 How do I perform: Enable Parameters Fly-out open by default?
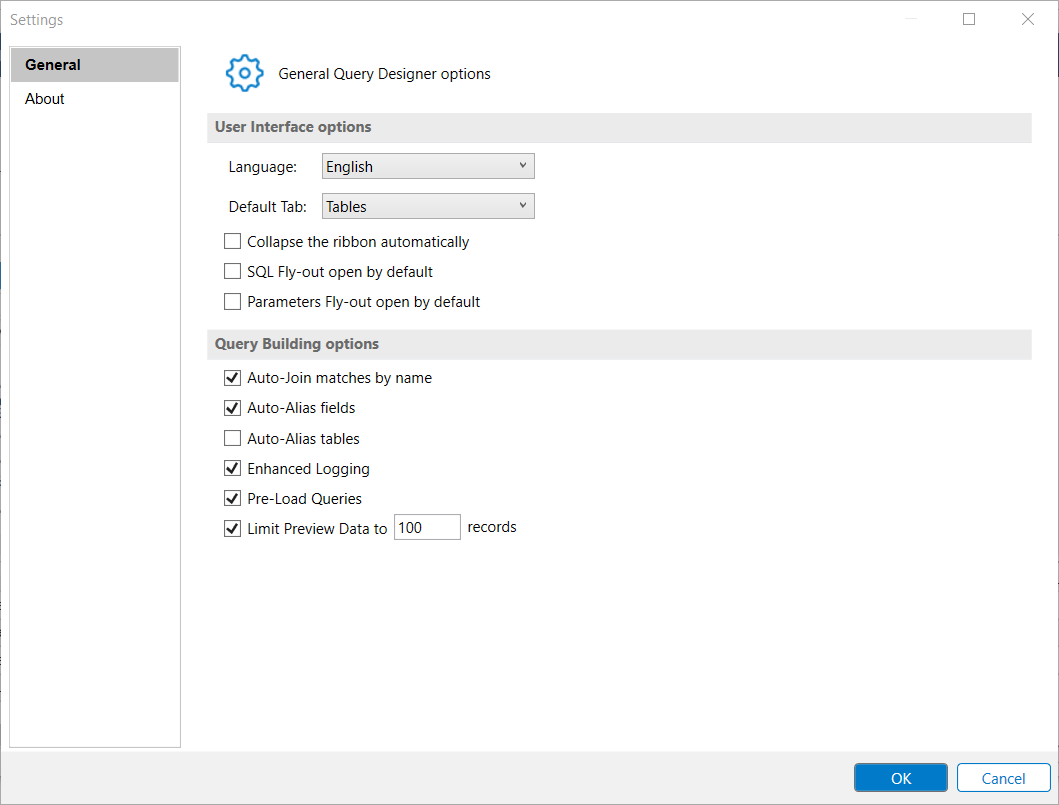click(232, 301)
